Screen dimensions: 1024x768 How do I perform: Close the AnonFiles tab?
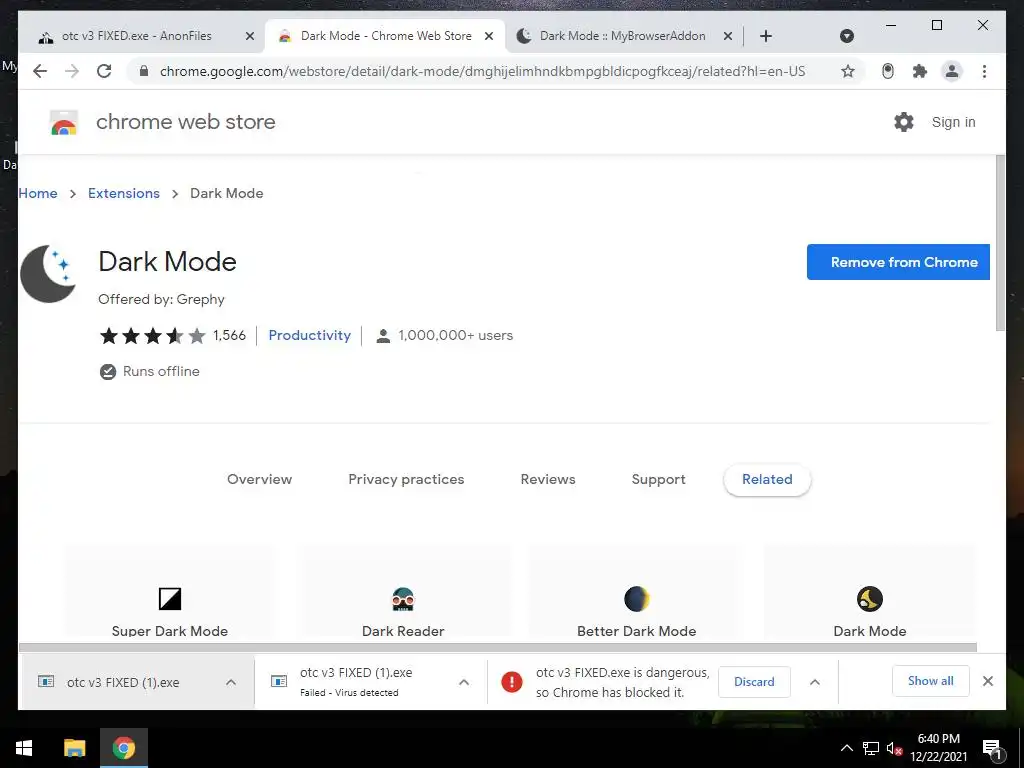(249, 37)
